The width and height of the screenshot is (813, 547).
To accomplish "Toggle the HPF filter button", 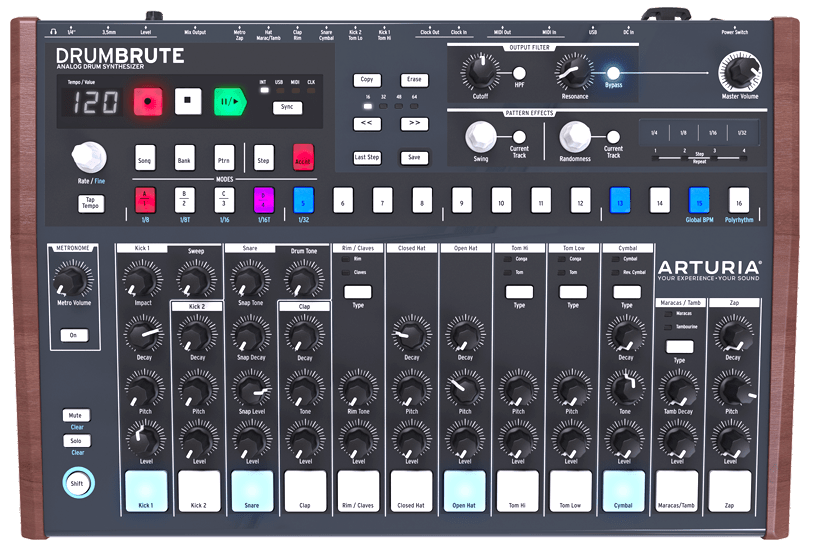I will click(519, 73).
